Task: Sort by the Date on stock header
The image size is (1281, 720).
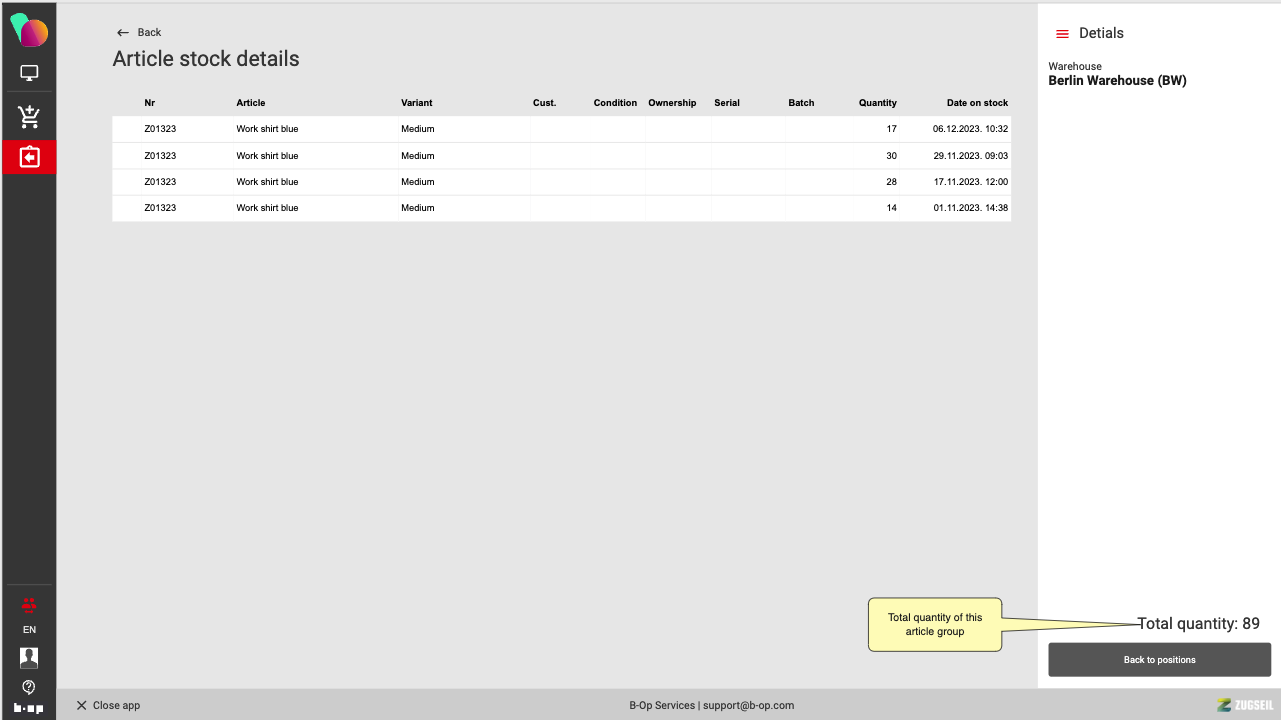Action: pos(977,103)
